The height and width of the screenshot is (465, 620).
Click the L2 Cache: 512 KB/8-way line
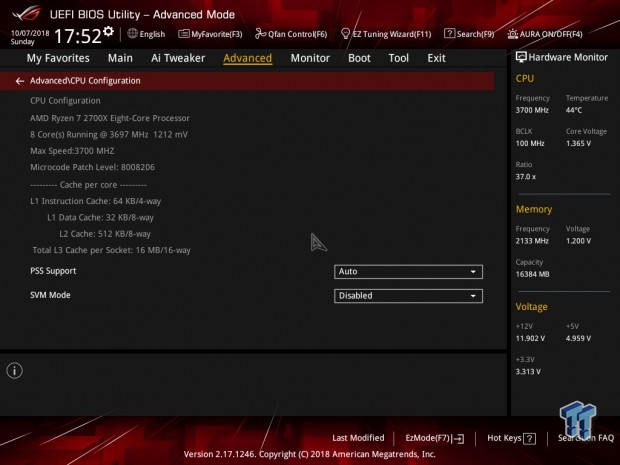(x=105, y=234)
